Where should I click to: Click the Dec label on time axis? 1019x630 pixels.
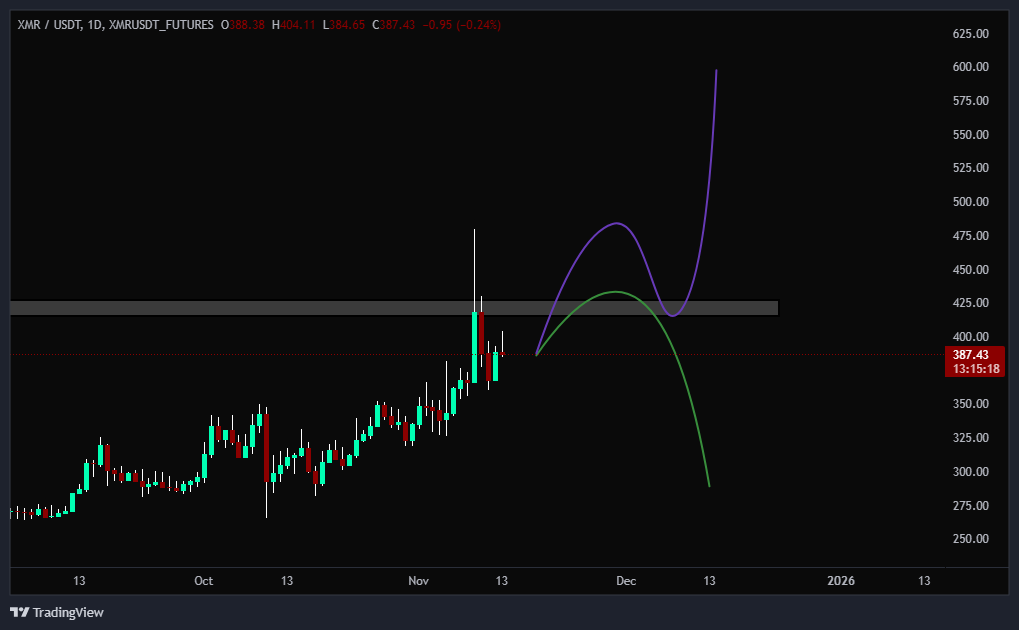pyautogui.click(x=626, y=581)
